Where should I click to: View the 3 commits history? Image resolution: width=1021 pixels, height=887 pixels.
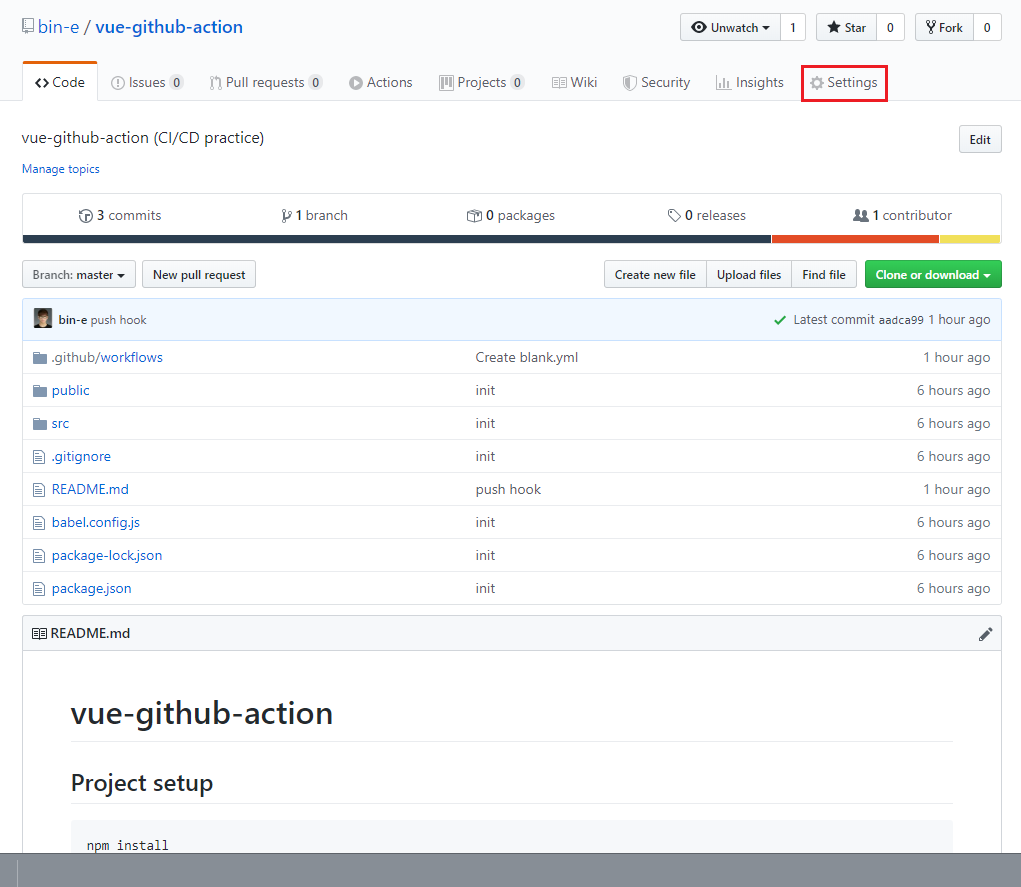tap(120, 216)
